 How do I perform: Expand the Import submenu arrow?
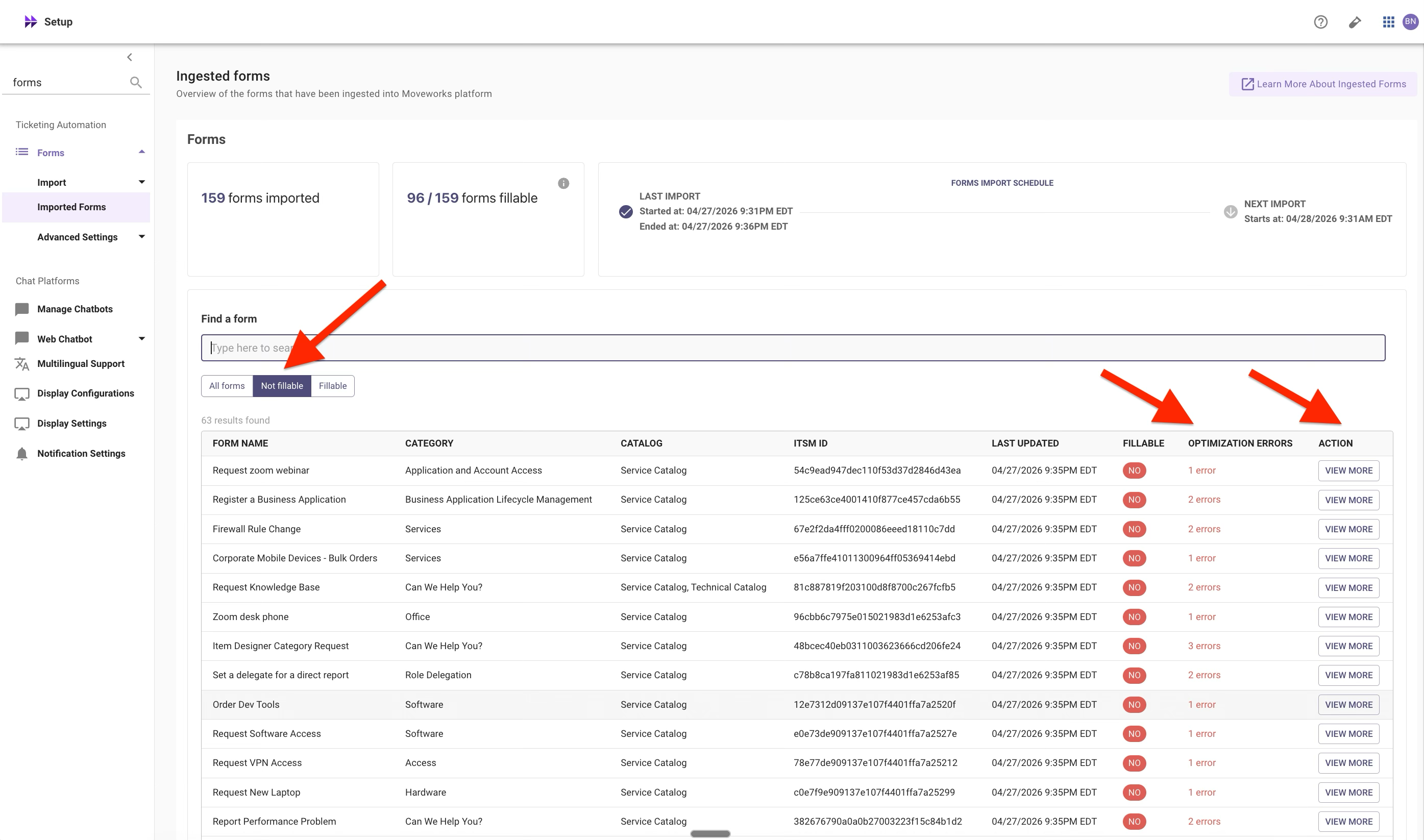[x=142, y=182]
